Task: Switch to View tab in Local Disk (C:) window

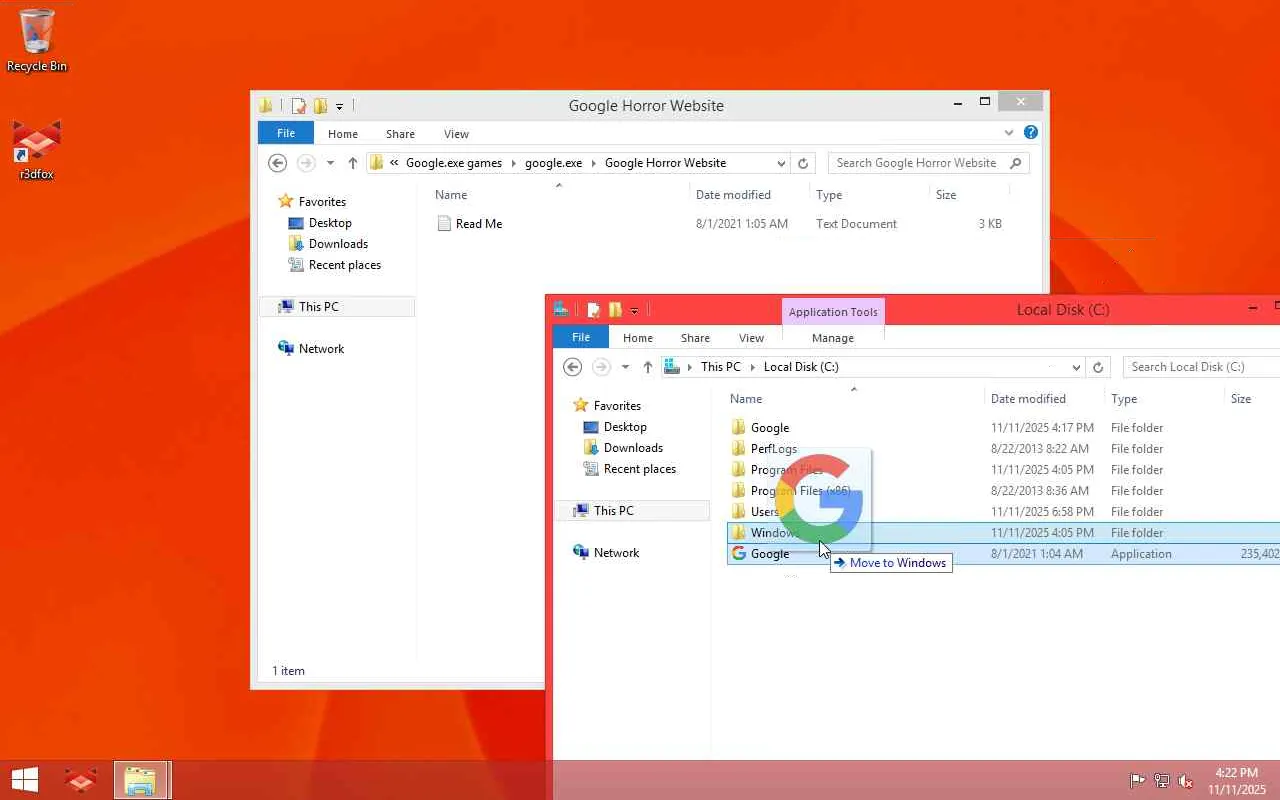Action: (x=751, y=338)
